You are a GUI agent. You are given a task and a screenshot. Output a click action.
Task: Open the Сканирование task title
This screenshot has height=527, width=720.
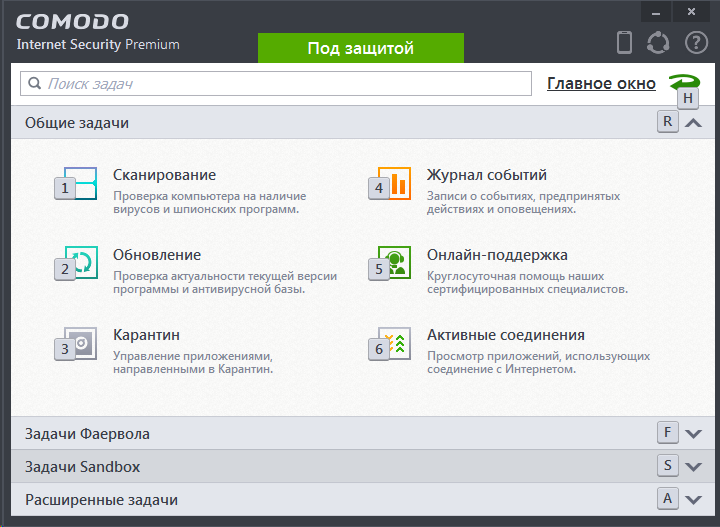164,175
